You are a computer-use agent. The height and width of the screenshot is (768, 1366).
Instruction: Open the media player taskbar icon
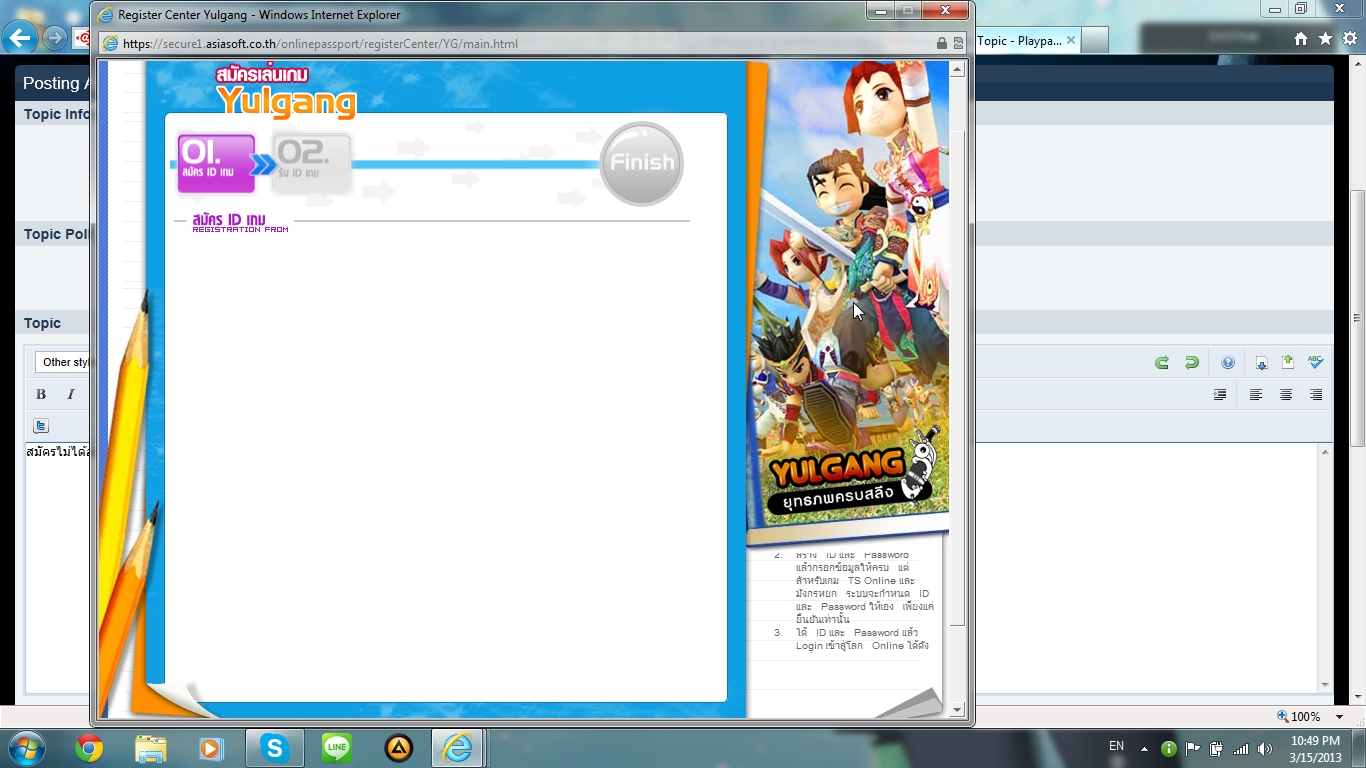coord(211,748)
